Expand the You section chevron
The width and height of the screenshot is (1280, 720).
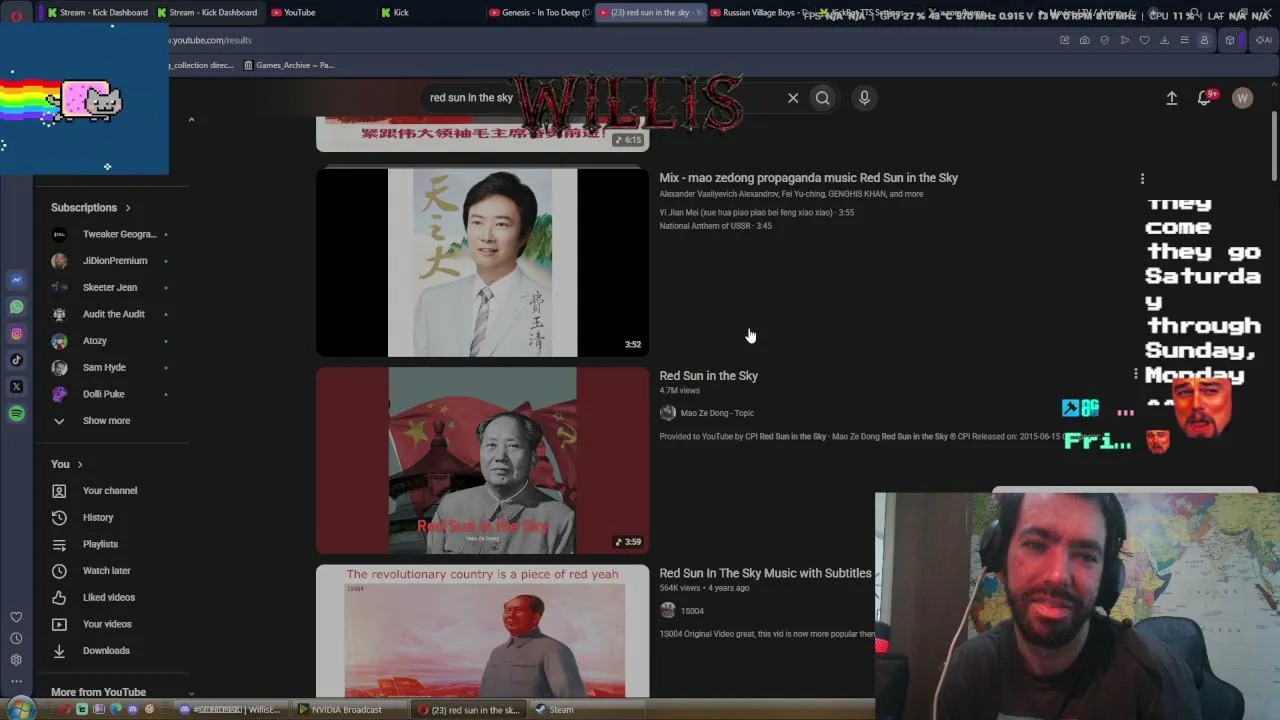click(x=80, y=465)
